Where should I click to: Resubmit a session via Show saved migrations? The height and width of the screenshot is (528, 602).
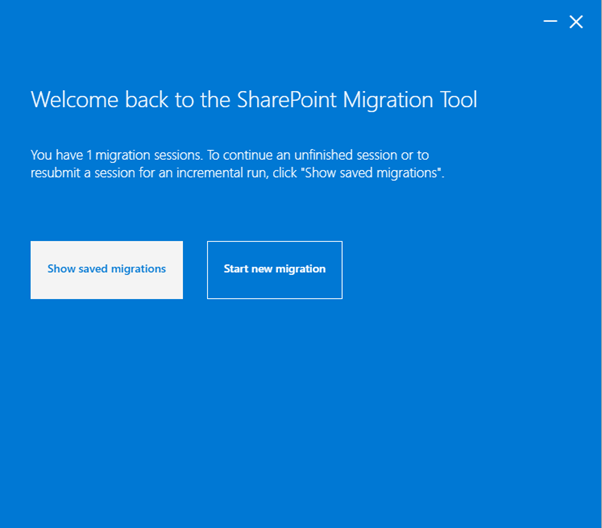pyautogui.click(x=106, y=269)
